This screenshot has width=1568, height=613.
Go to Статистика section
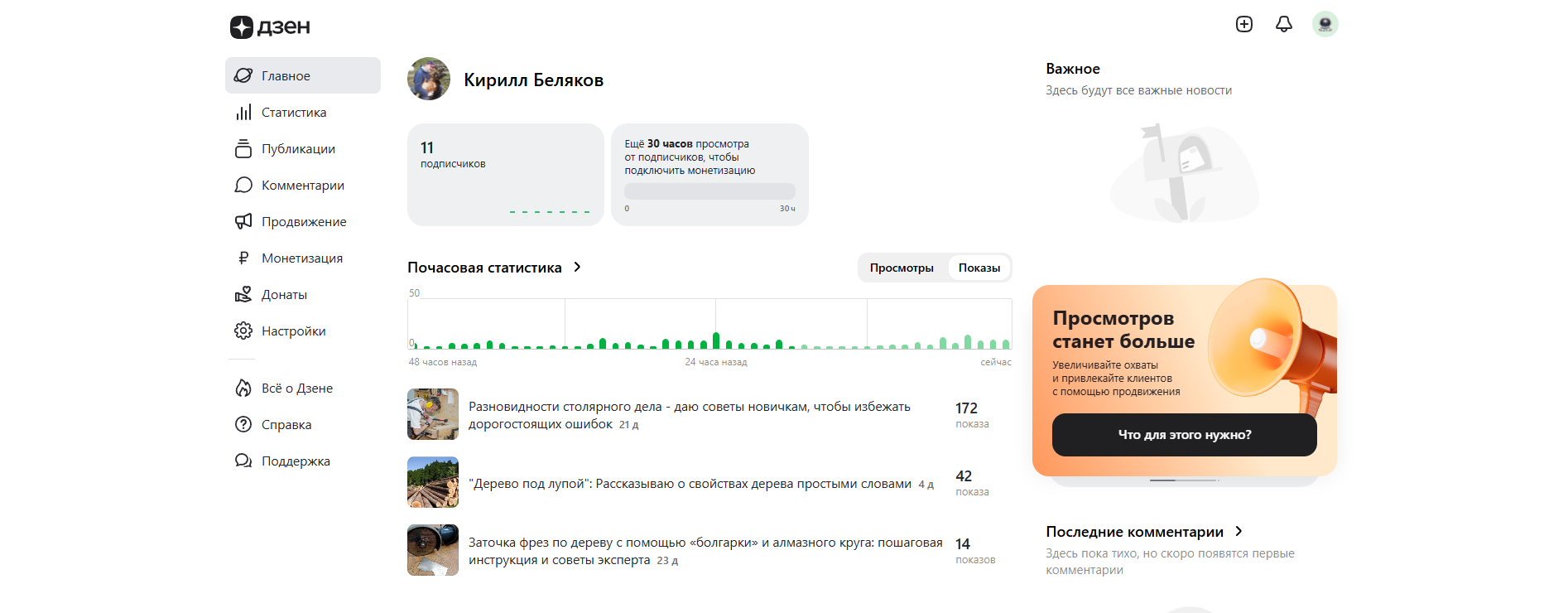pos(303,112)
